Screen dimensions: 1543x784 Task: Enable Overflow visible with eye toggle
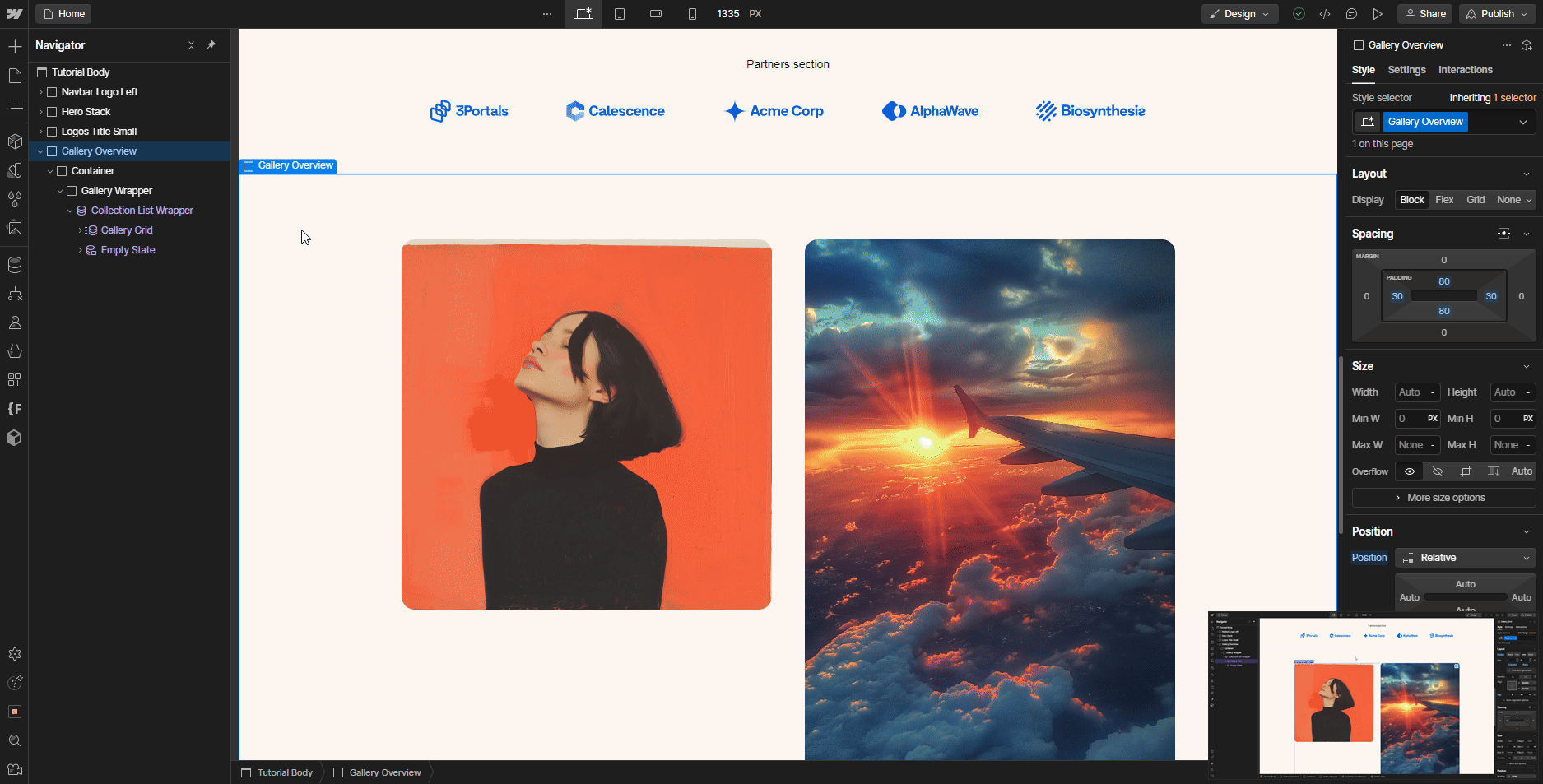tap(1409, 471)
